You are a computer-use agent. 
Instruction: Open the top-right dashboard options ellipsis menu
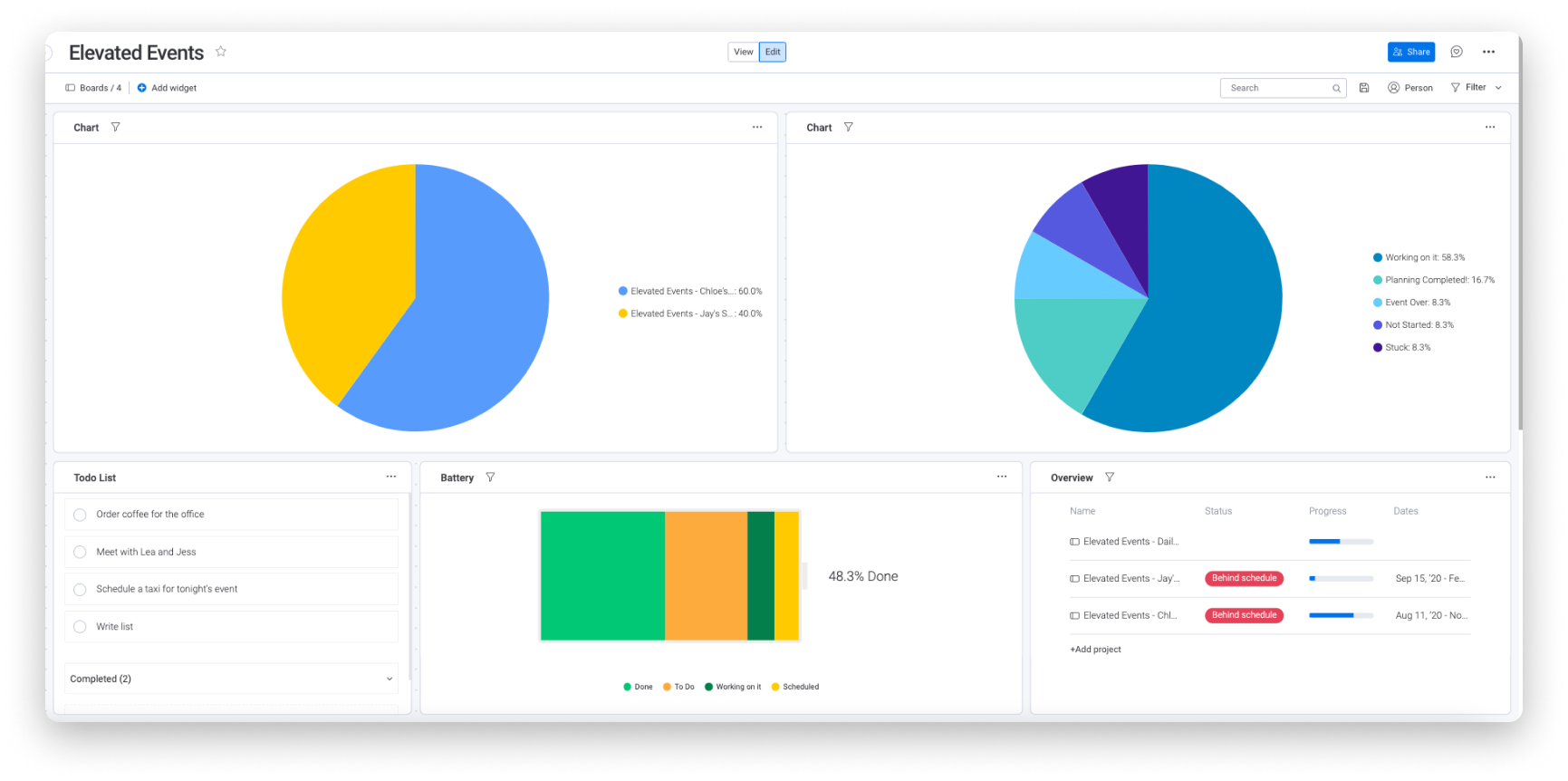(1488, 52)
